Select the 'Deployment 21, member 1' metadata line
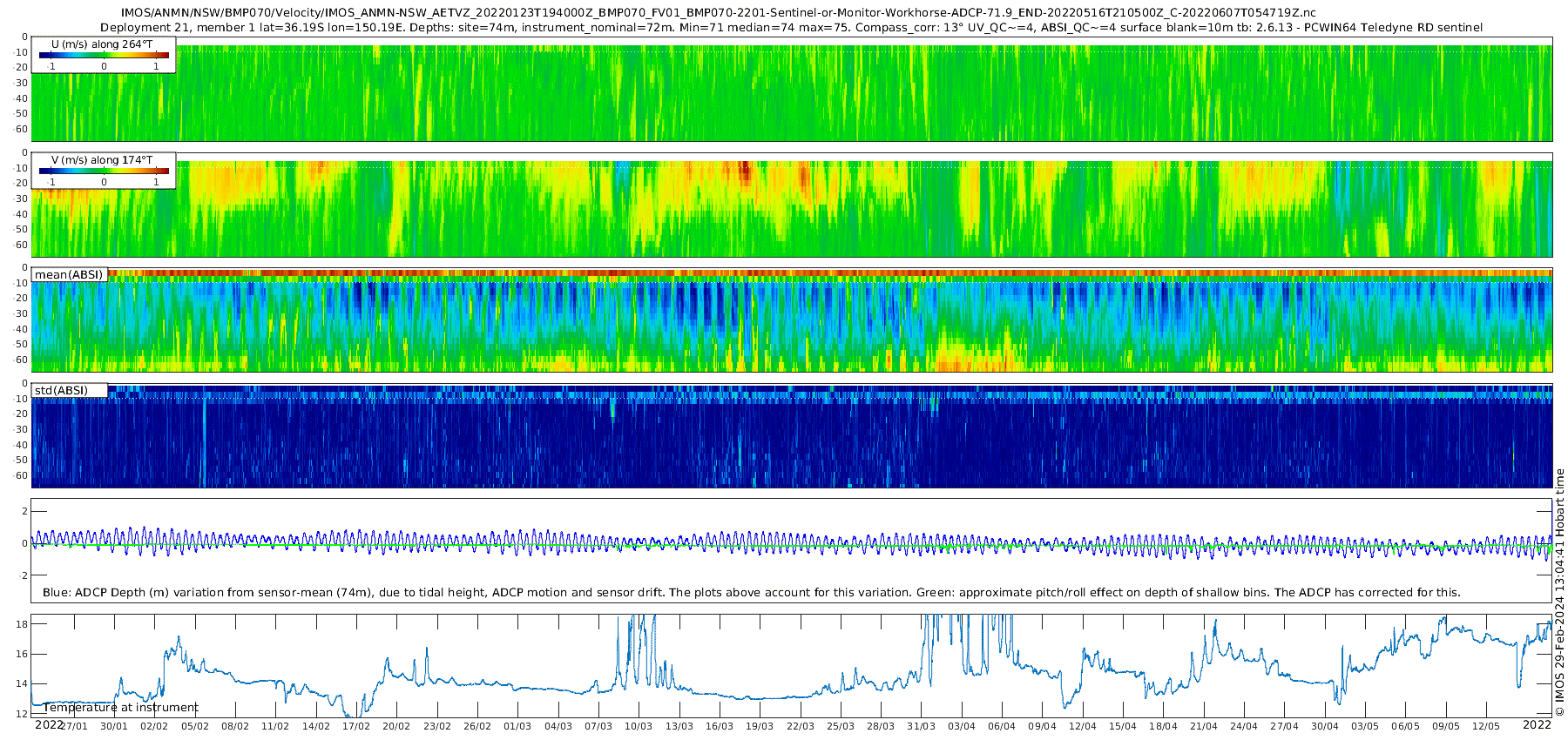This screenshot has width=1568, height=740. (x=791, y=28)
